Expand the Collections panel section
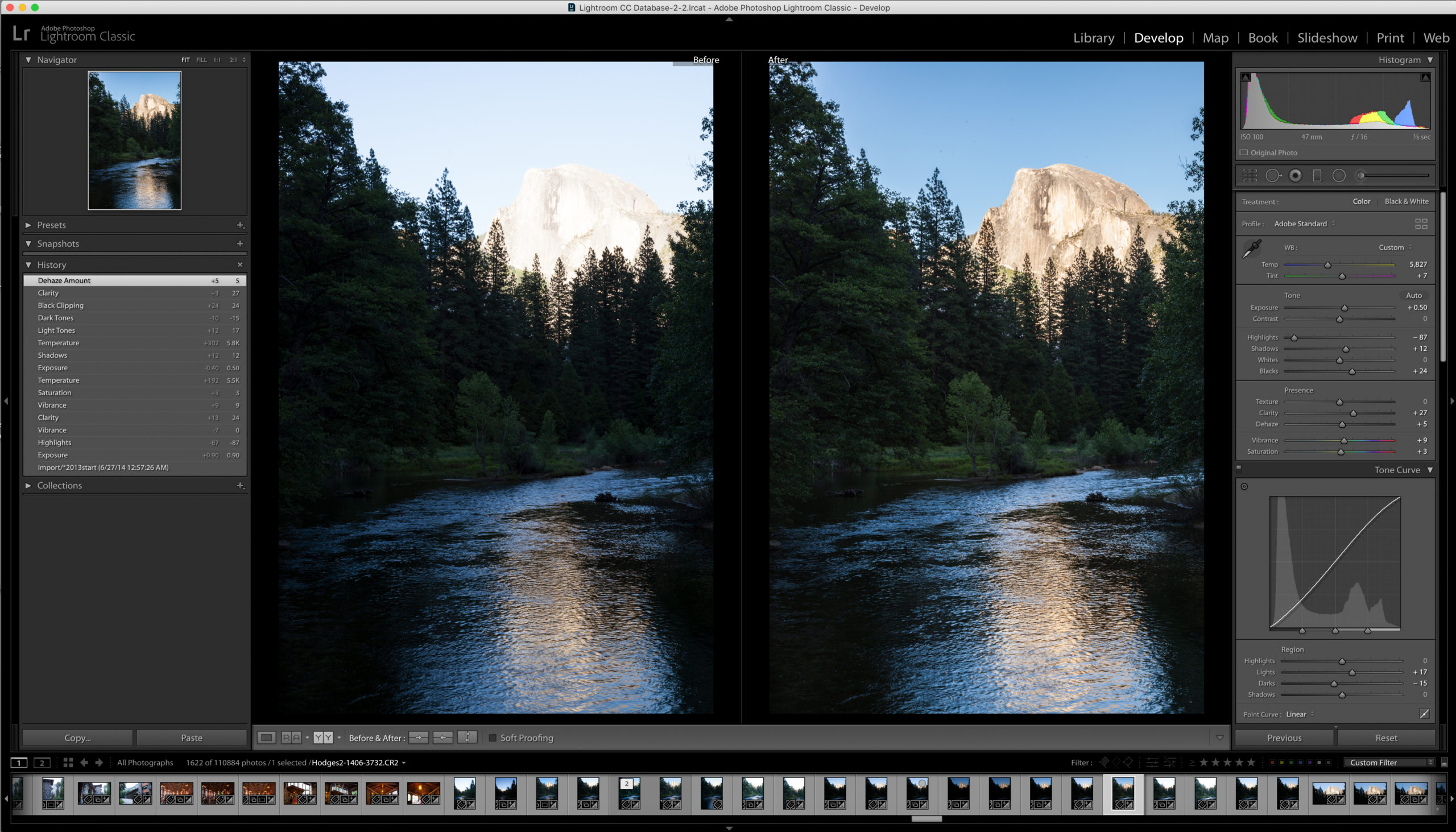Viewport: 1456px width, 832px height. pyautogui.click(x=27, y=485)
